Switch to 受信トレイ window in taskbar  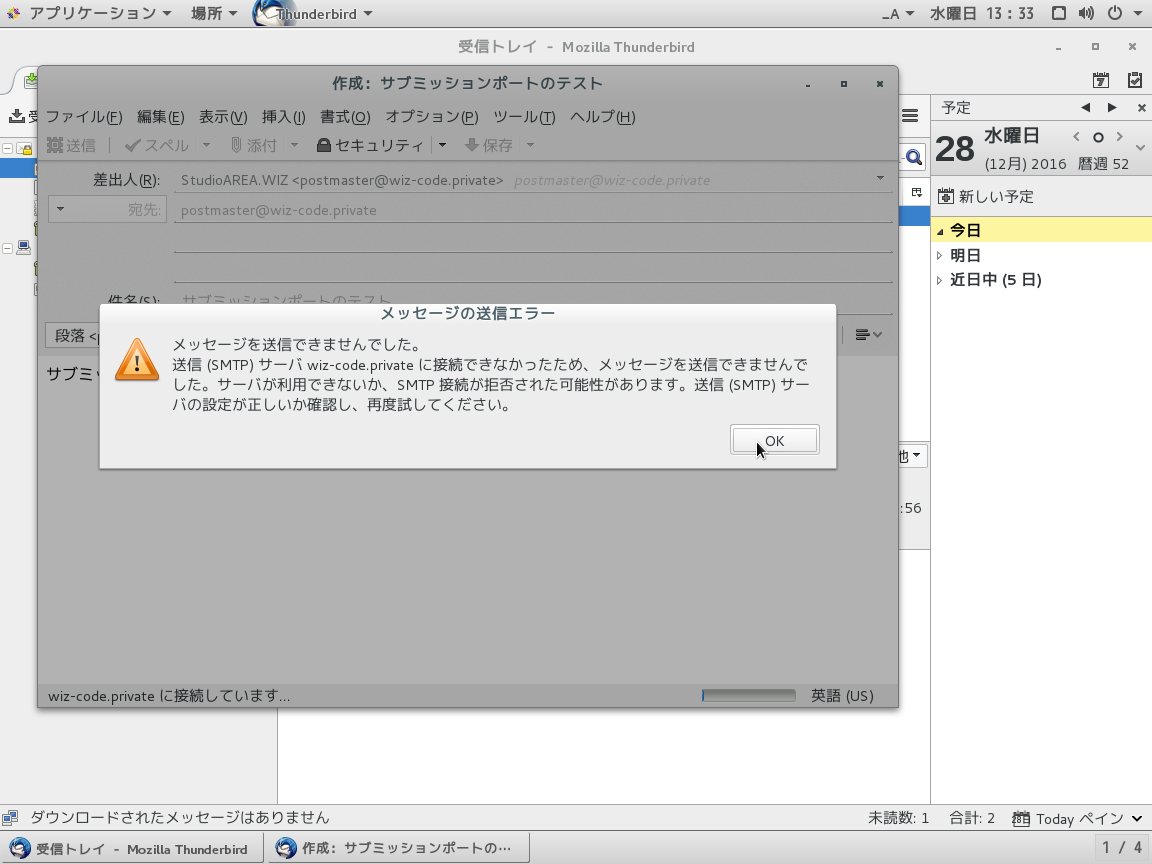[x=132, y=849]
